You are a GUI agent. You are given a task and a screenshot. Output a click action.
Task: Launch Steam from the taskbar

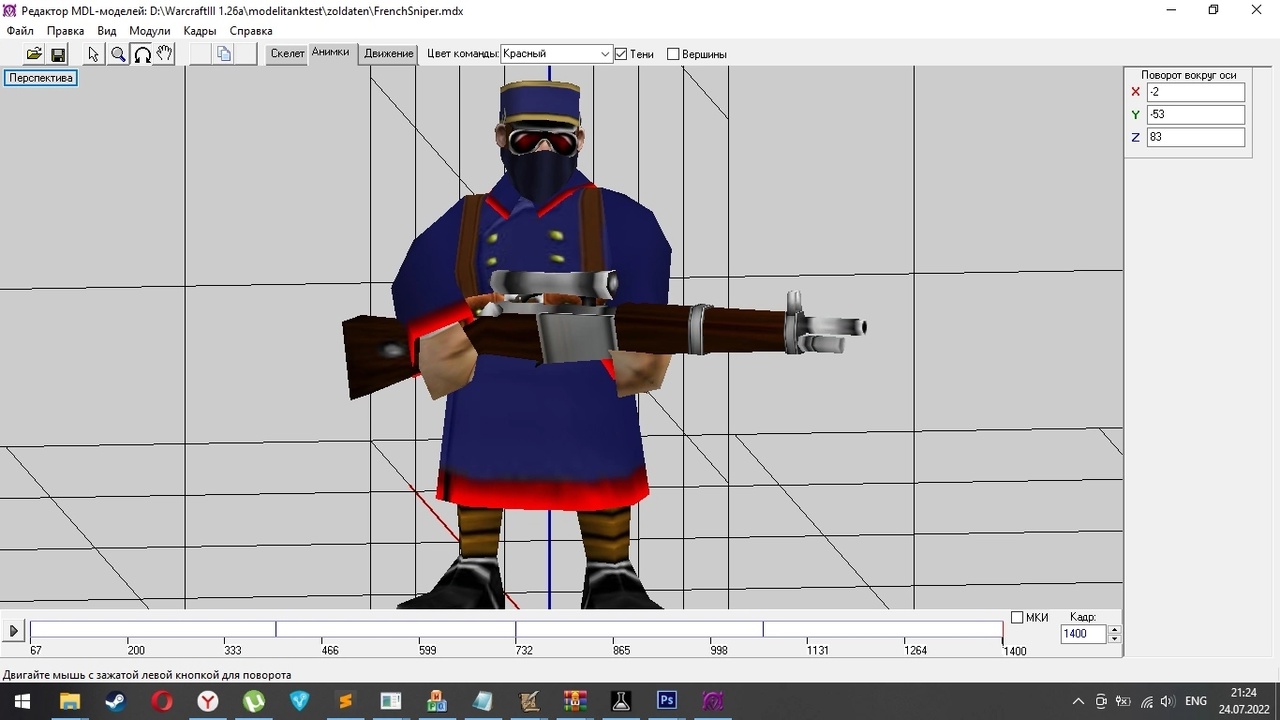(116, 701)
